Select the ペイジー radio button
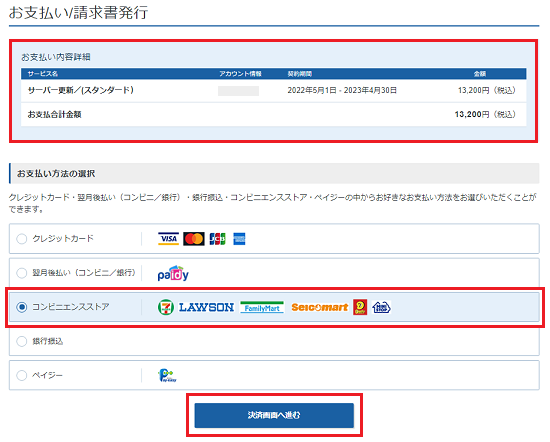This screenshot has height=442, width=550. click(22, 375)
